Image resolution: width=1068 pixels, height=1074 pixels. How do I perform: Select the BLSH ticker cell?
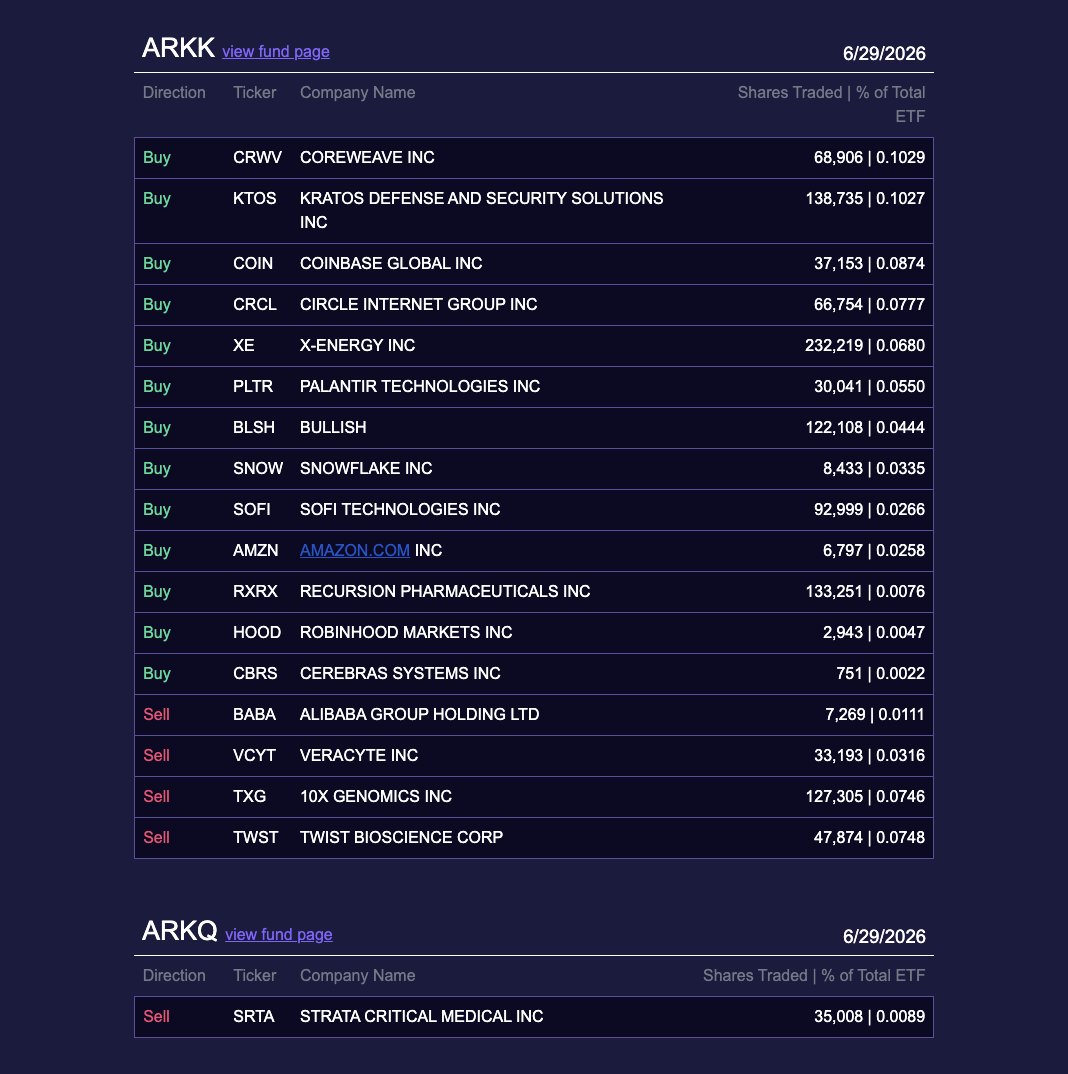point(253,428)
